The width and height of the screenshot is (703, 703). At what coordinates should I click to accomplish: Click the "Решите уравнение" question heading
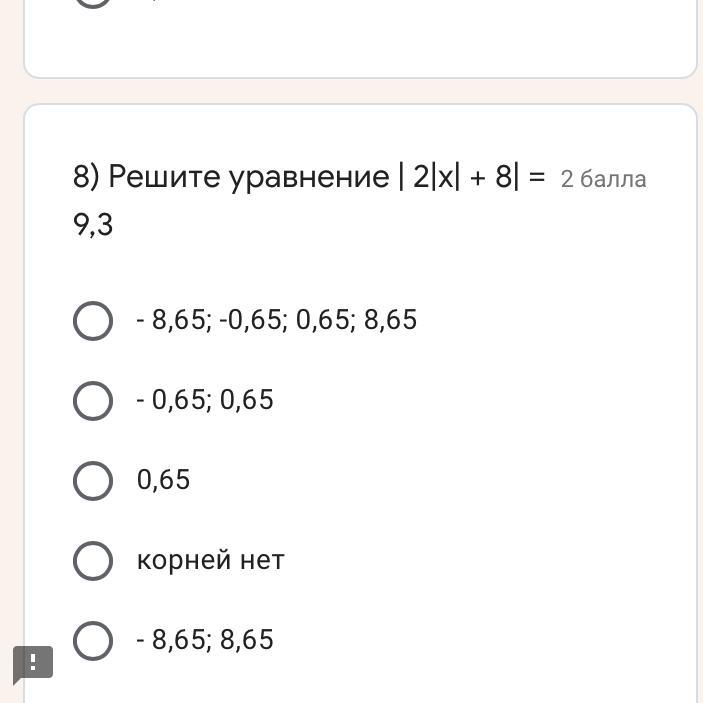click(x=248, y=177)
